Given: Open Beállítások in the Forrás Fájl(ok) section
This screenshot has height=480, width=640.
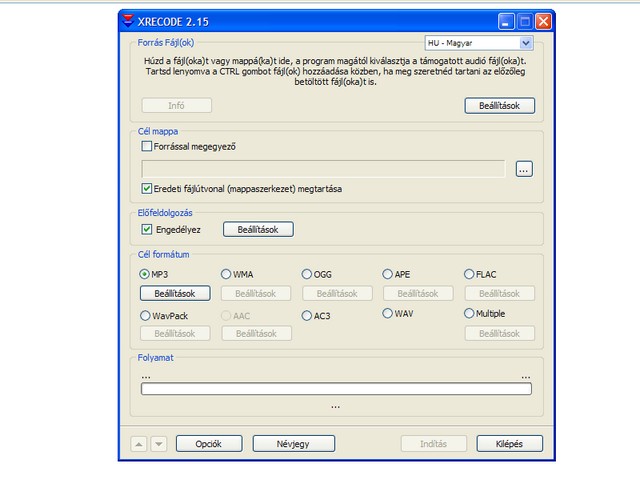Looking at the screenshot, I should point(499,105).
